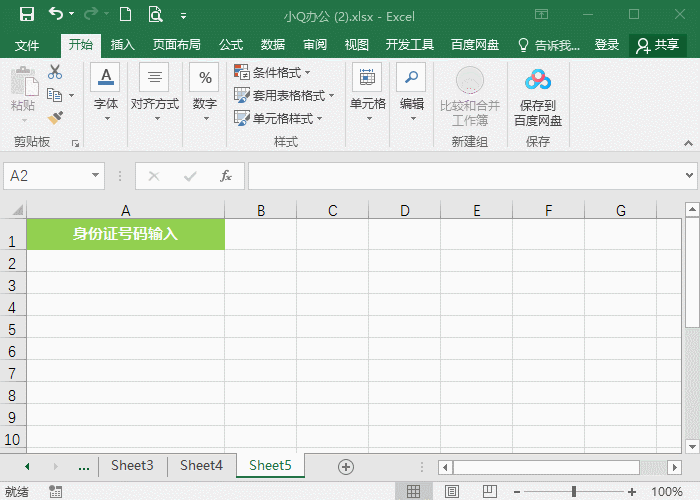This screenshot has width=700, height=500.
Task: Collapse the ribbon with the up chevron
Action: coord(688,143)
